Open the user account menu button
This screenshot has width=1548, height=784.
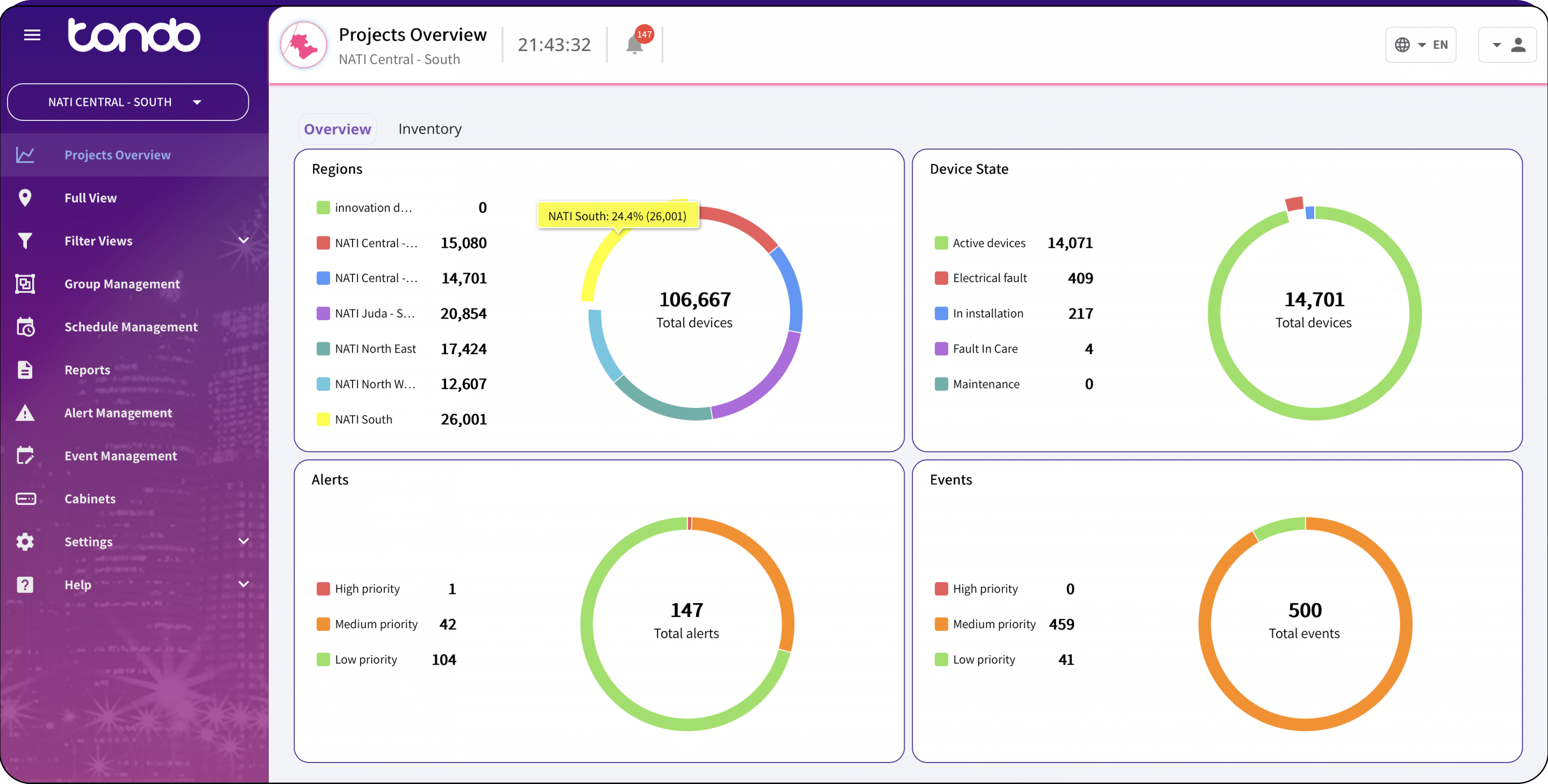pyautogui.click(x=1507, y=45)
